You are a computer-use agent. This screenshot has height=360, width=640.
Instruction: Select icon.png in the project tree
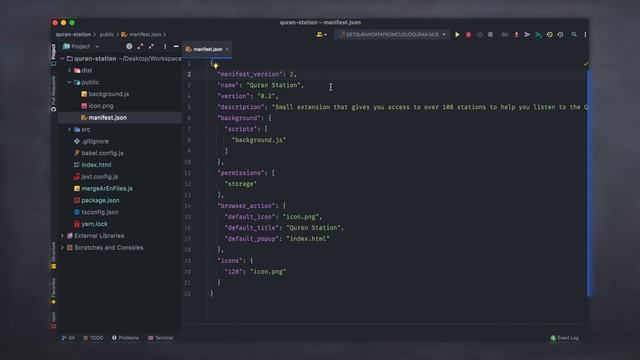click(x=101, y=106)
